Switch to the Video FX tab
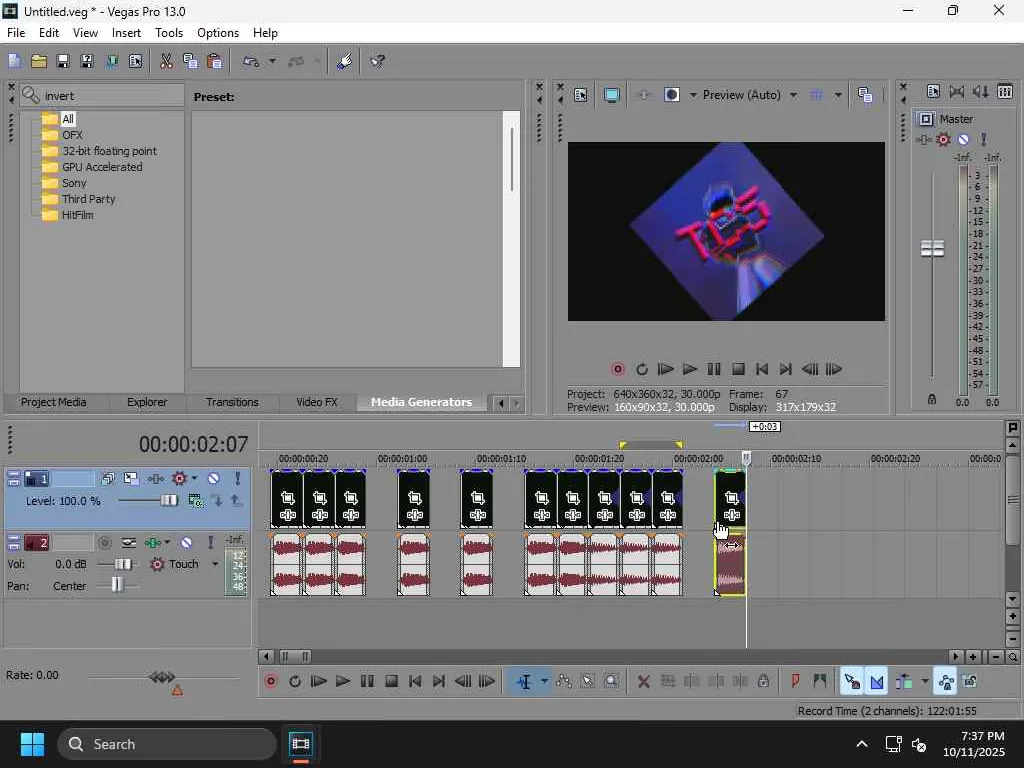The width and height of the screenshot is (1024, 768). click(317, 402)
